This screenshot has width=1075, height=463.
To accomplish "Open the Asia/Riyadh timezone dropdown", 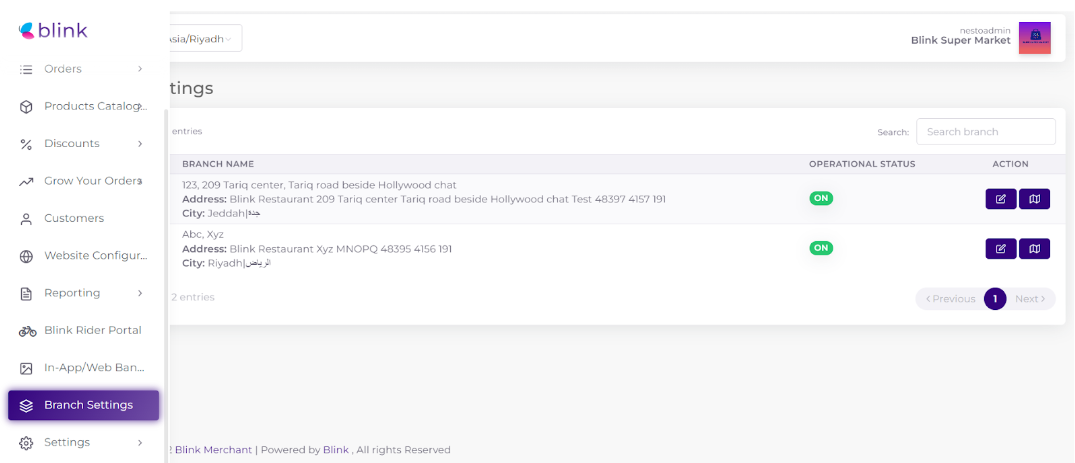I will click(205, 39).
